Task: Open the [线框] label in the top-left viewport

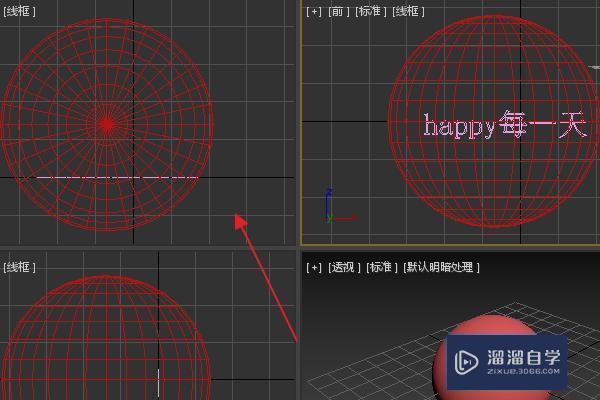Action: pos(19,11)
